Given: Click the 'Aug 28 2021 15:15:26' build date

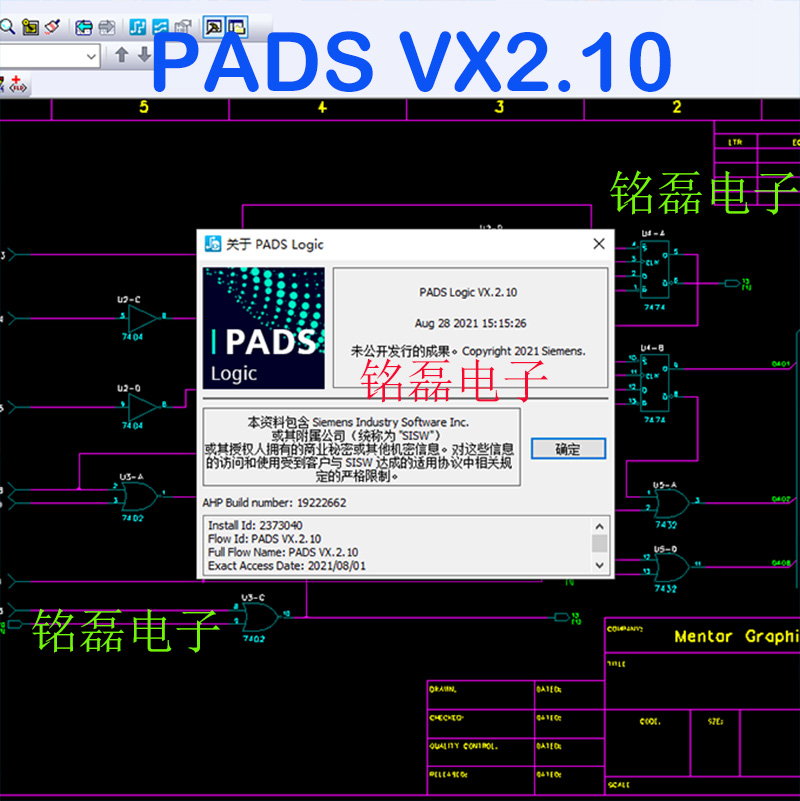Looking at the screenshot, I should [470, 323].
